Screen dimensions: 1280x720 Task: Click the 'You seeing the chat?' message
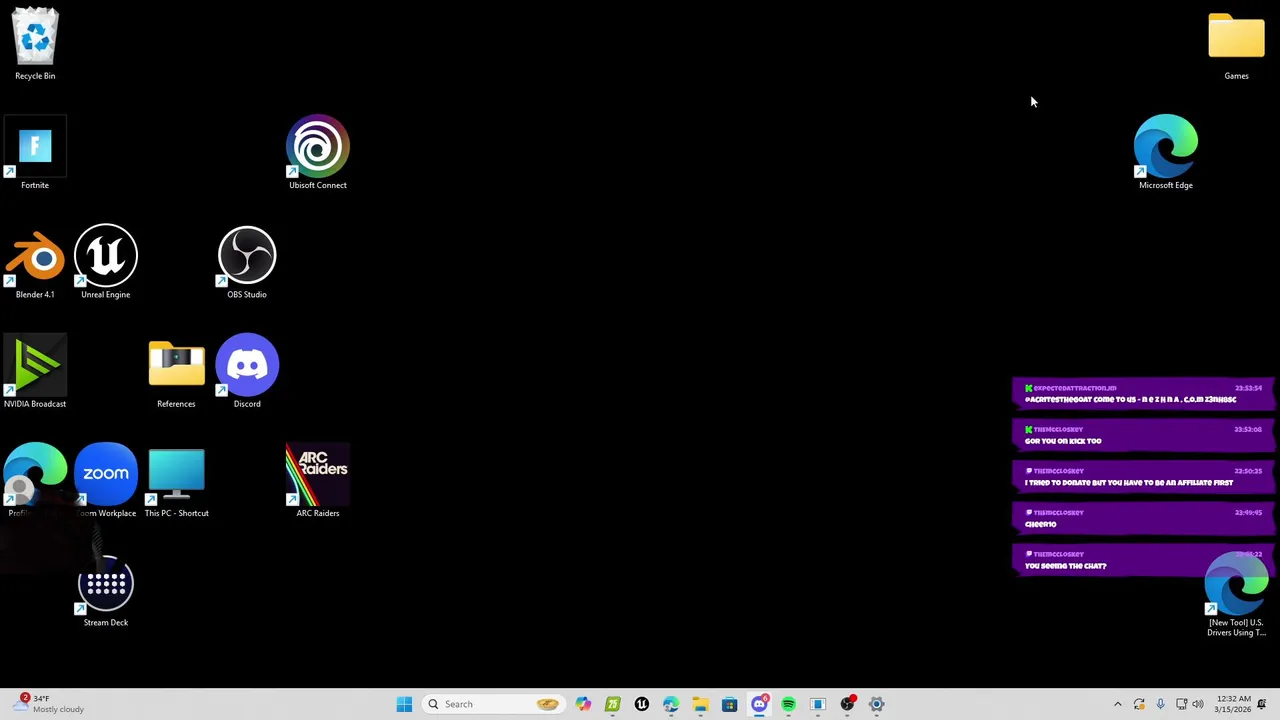click(x=1143, y=560)
